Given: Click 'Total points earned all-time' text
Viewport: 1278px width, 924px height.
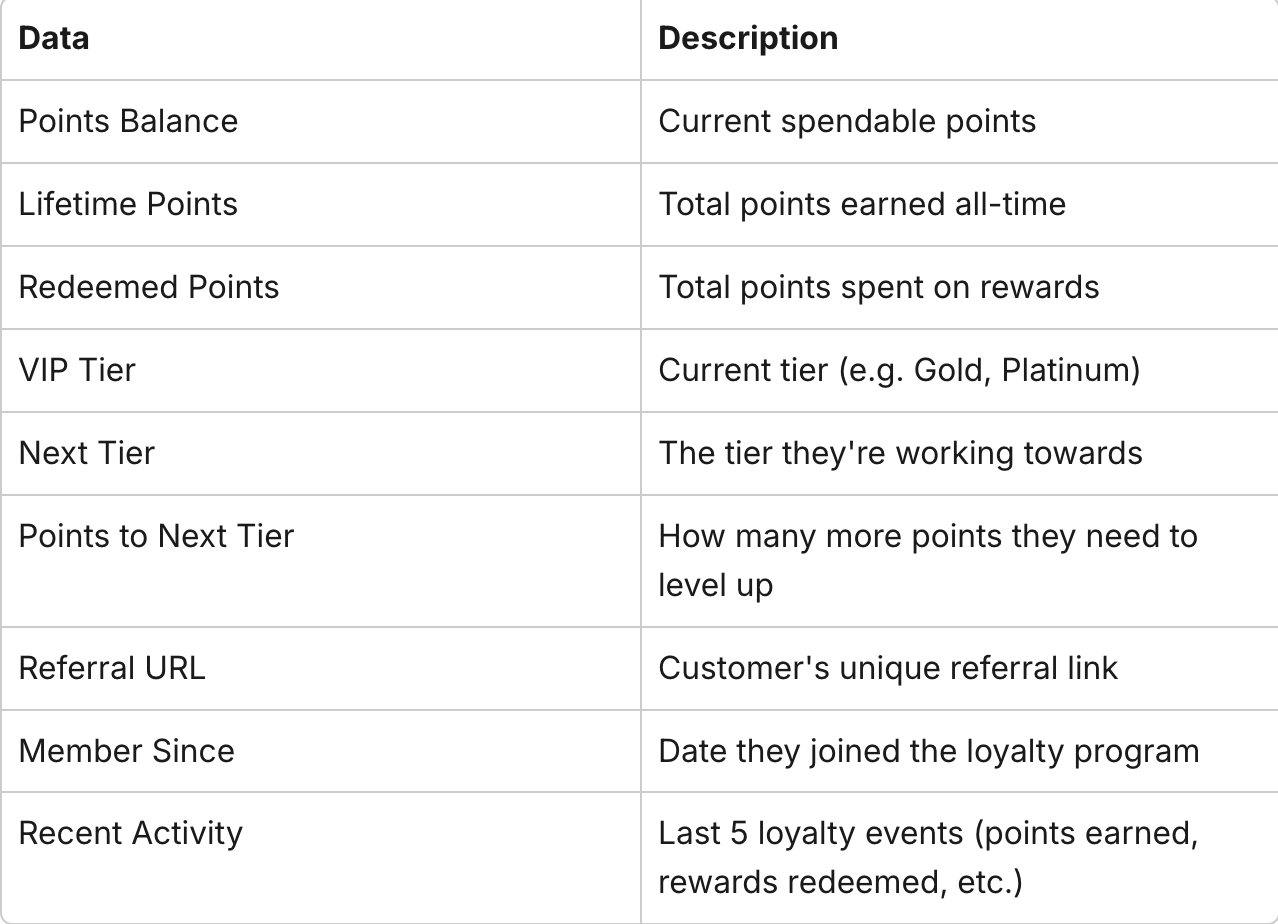Looking at the screenshot, I should click(862, 204).
